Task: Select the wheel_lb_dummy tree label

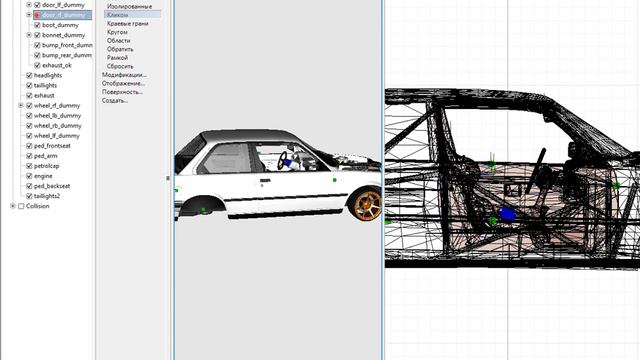Action: [58, 116]
